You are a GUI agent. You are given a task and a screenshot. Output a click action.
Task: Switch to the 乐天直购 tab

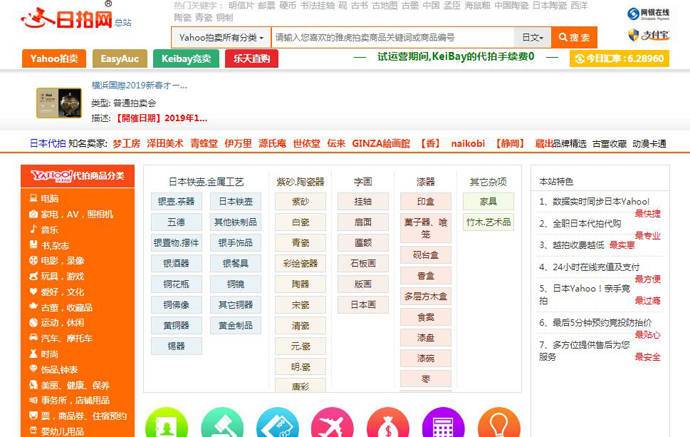point(251,59)
